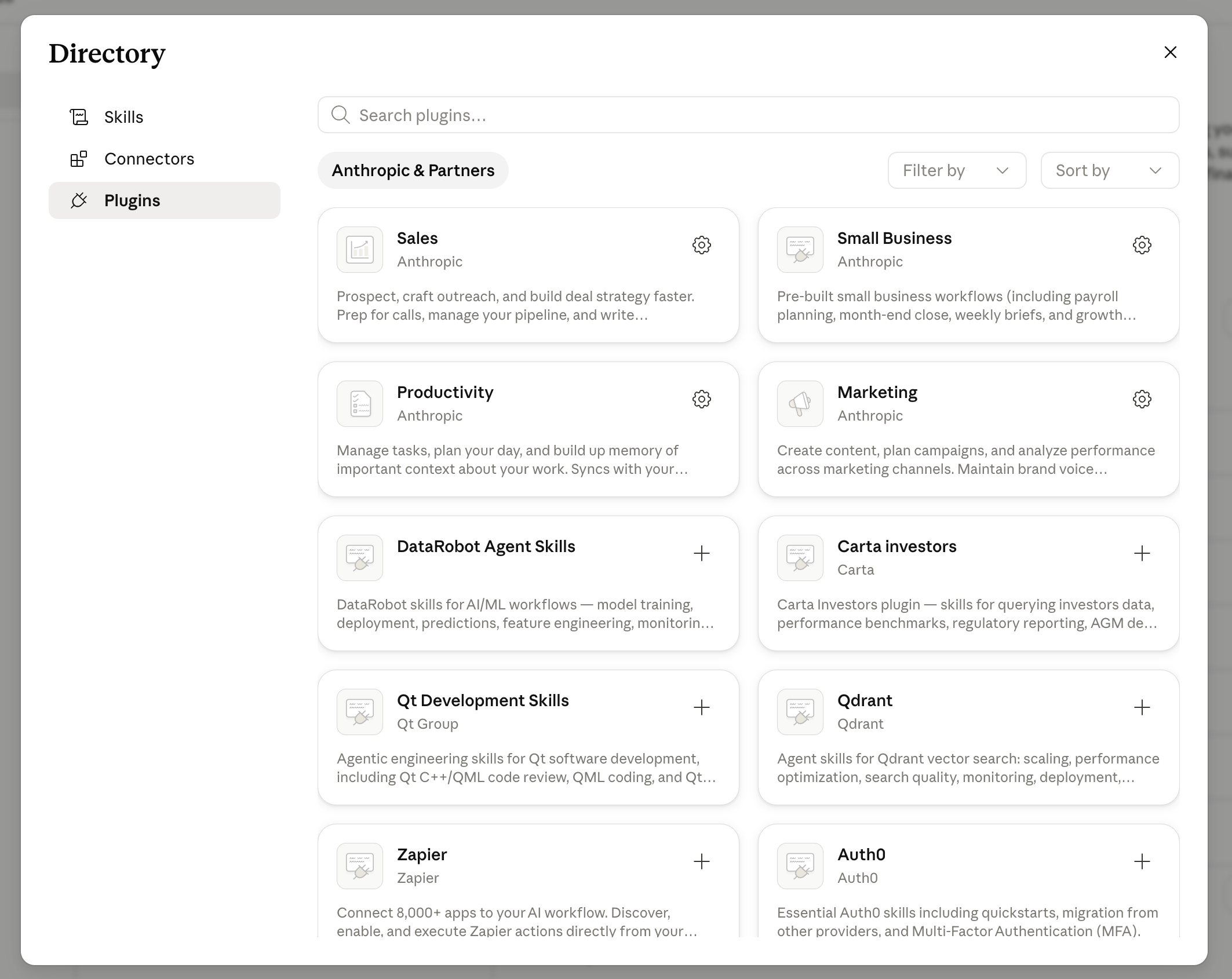The height and width of the screenshot is (979, 1232).
Task: Open the DataRobot Agent Skills title
Action: [x=486, y=546]
